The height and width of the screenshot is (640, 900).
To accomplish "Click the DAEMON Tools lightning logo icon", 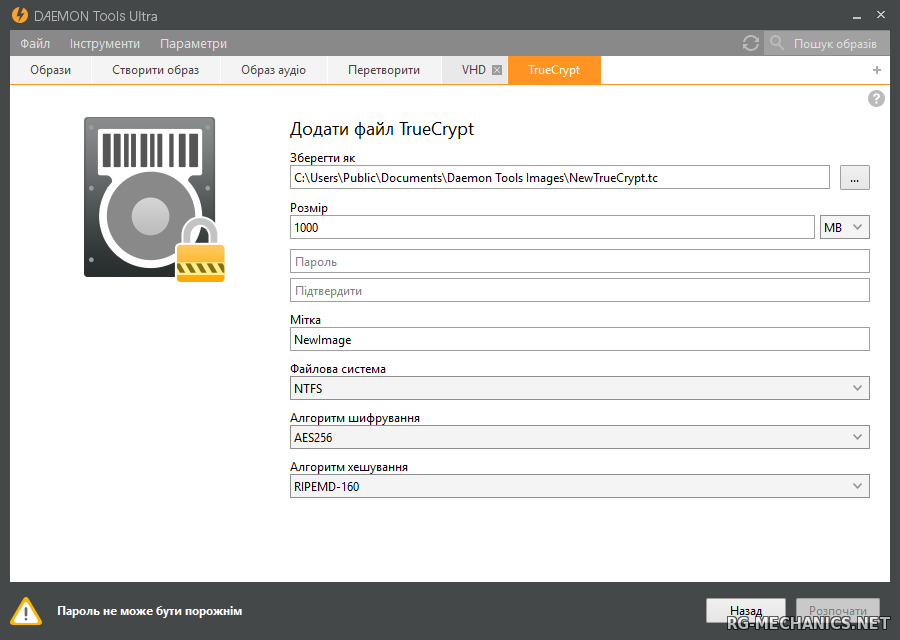I will tap(19, 16).
